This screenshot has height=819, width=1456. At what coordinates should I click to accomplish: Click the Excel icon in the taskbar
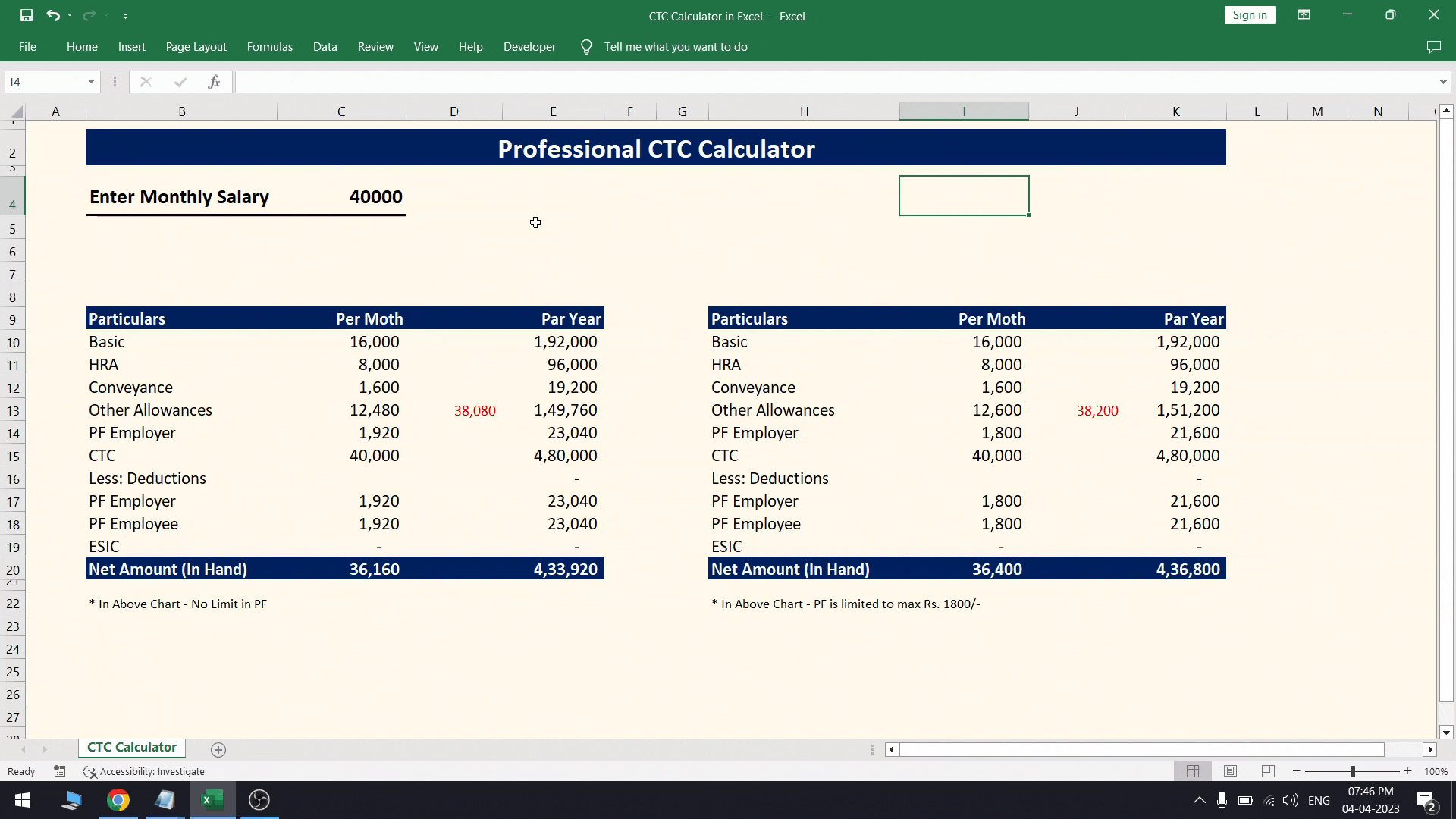pos(211,800)
